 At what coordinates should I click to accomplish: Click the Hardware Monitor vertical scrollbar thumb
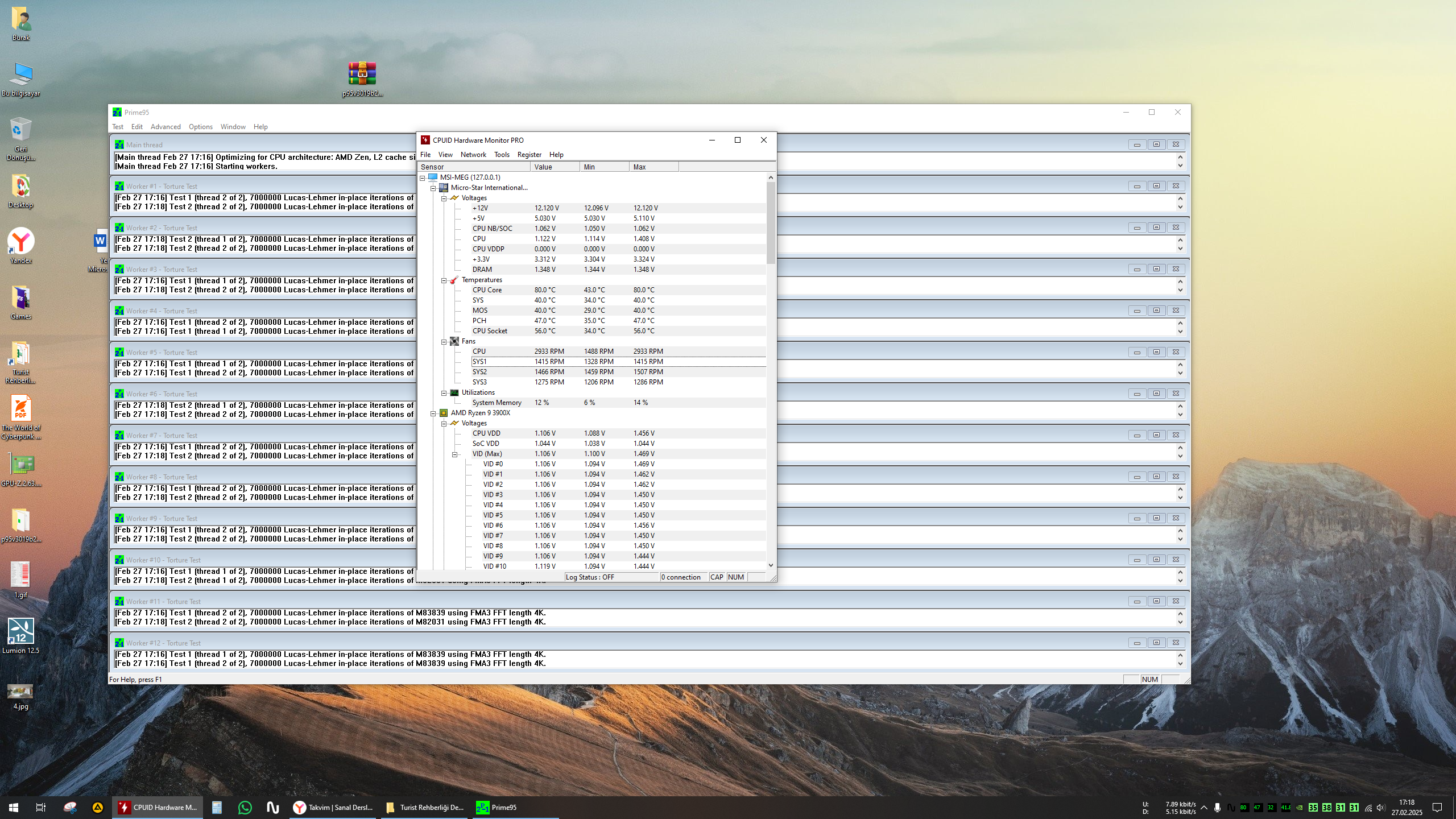point(771,223)
